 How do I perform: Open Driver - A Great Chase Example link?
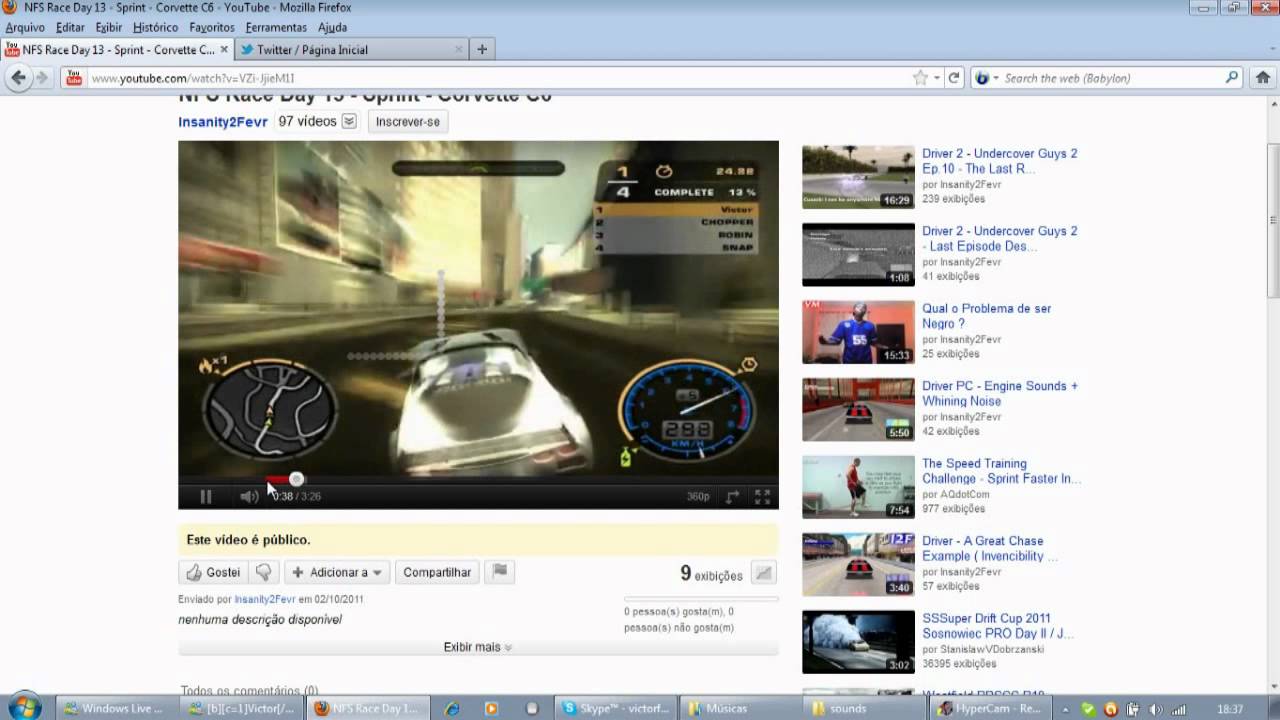tap(989, 548)
